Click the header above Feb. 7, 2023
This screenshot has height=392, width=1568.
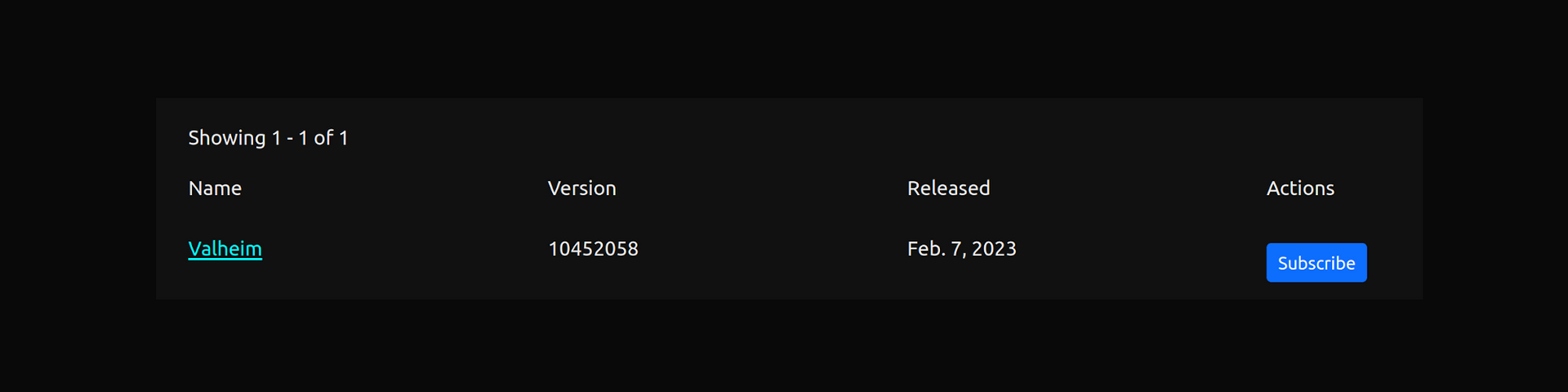(x=948, y=188)
